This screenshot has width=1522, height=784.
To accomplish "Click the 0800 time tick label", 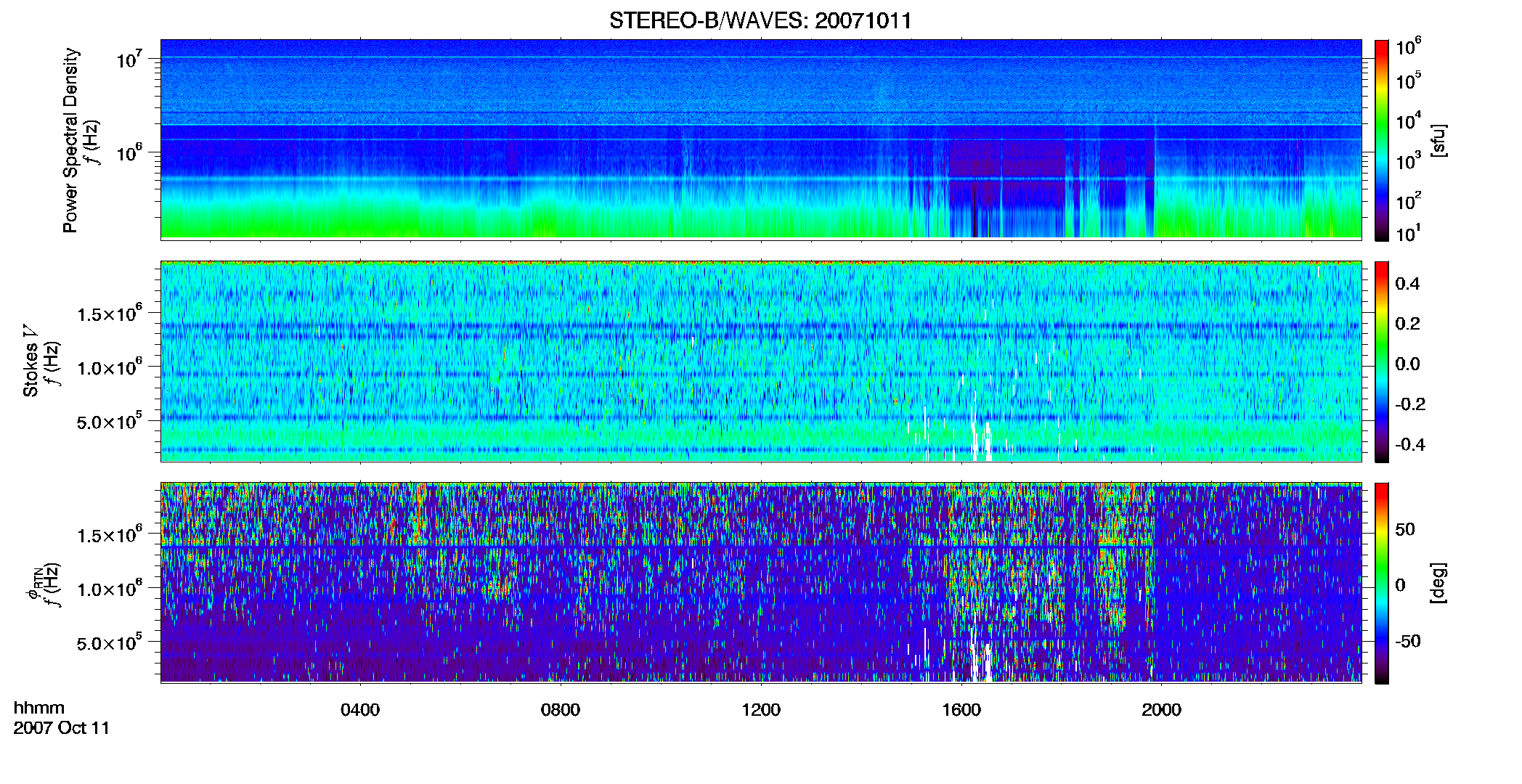I will pyautogui.click(x=561, y=710).
